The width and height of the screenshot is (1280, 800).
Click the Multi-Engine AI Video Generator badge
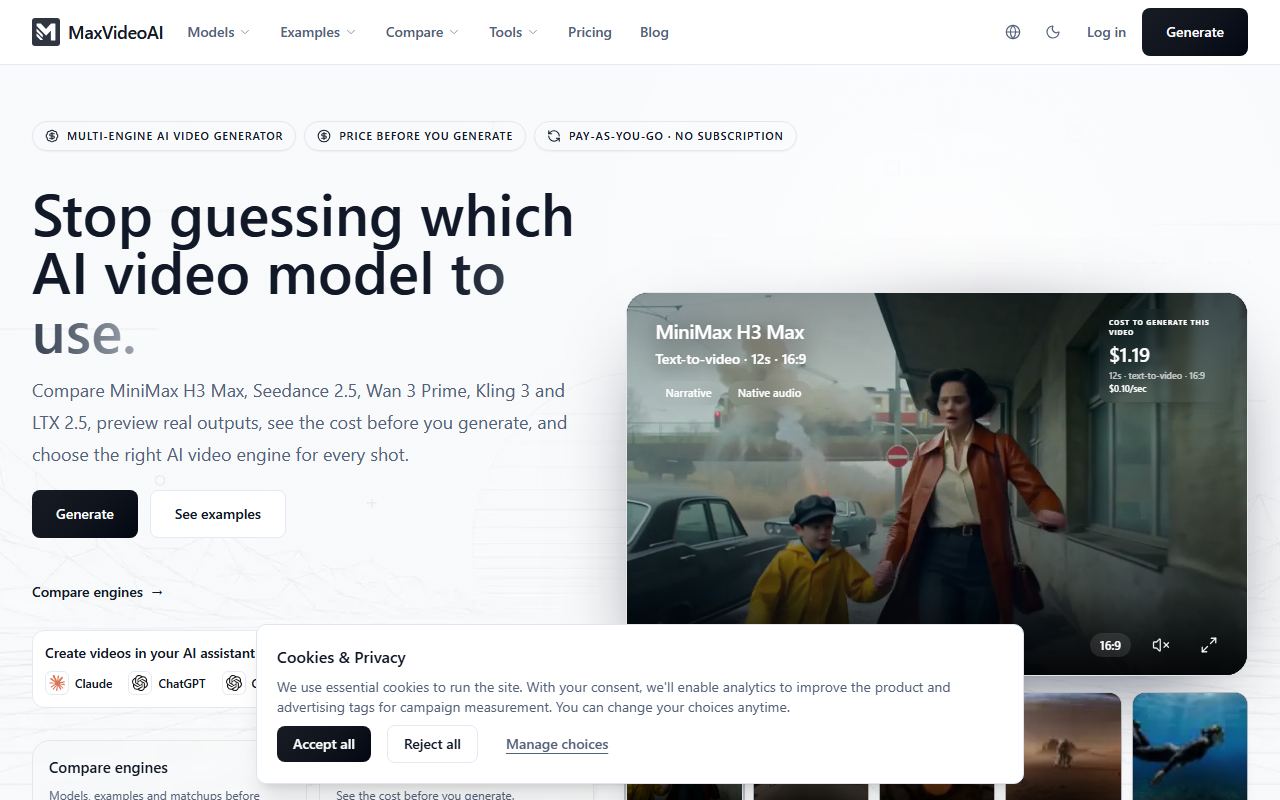point(164,136)
